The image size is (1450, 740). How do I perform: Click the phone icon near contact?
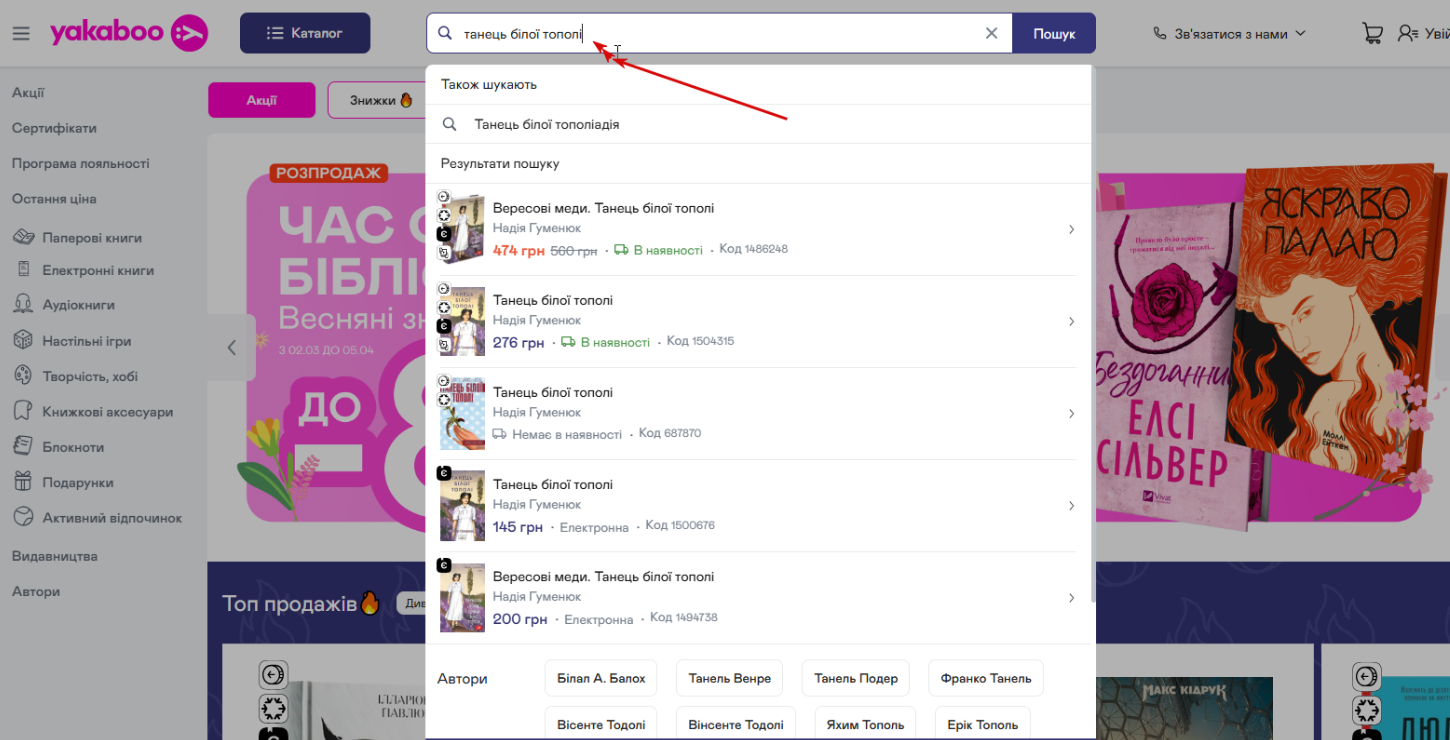(1160, 33)
